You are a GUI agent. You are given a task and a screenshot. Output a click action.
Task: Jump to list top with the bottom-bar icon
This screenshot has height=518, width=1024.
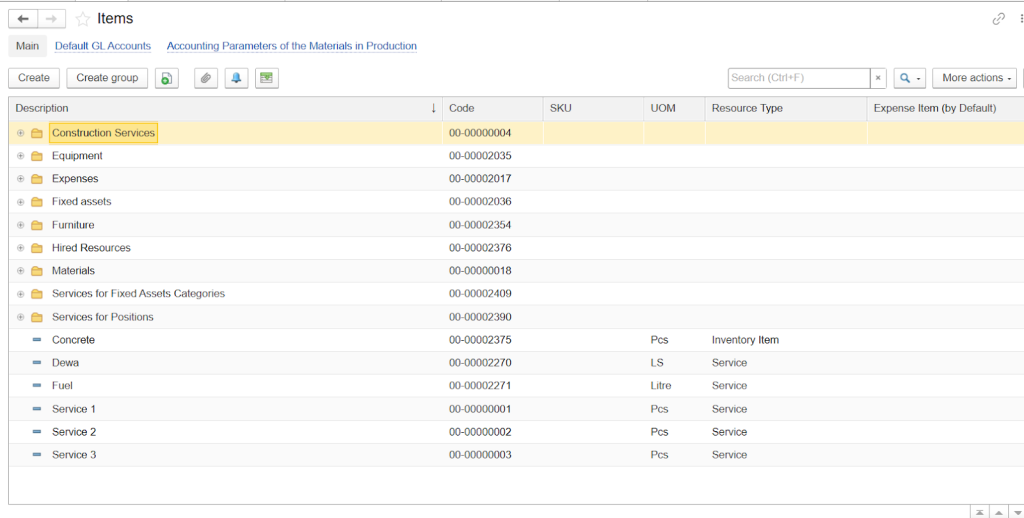point(980,512)
